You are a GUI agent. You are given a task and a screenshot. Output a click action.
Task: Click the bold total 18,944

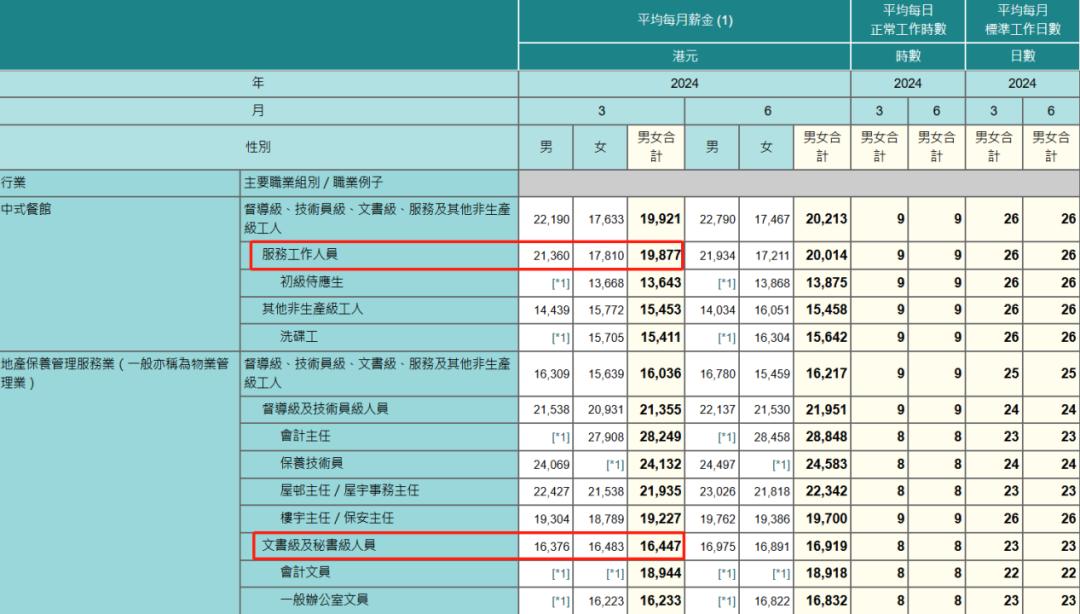coord(660,573)
